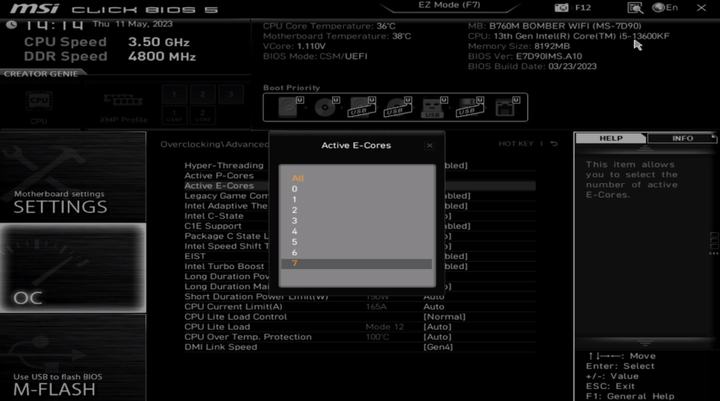Viewport: 720px width, 401px height.
Task: Click the fifth boot device USB key icon
Action: 433,107
